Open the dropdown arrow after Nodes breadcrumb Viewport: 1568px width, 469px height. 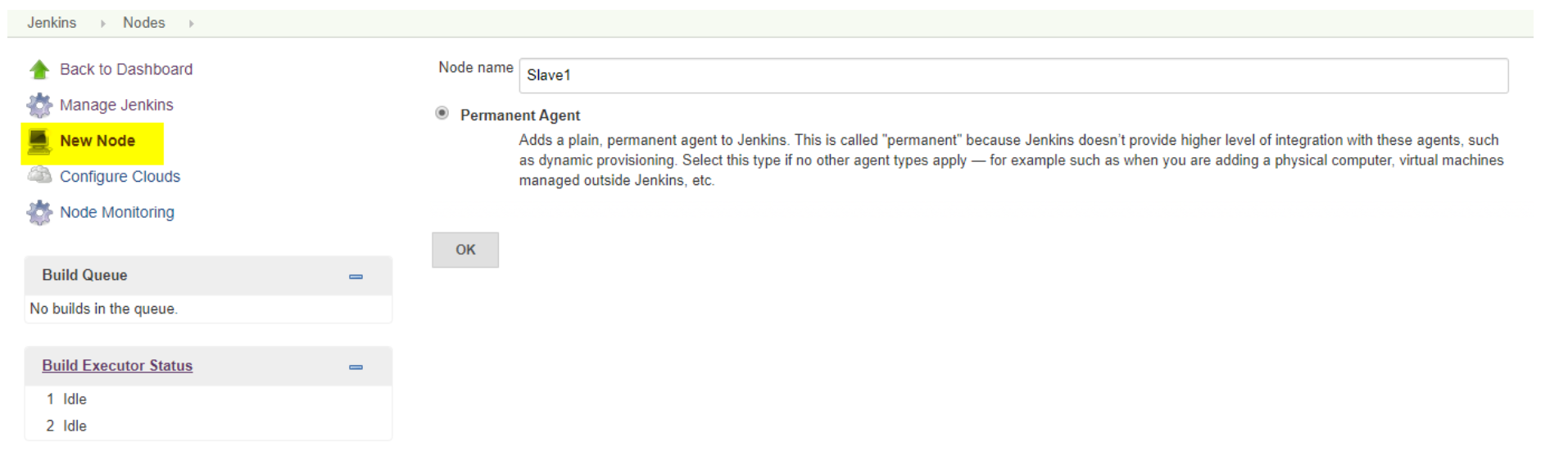point(191,24)
